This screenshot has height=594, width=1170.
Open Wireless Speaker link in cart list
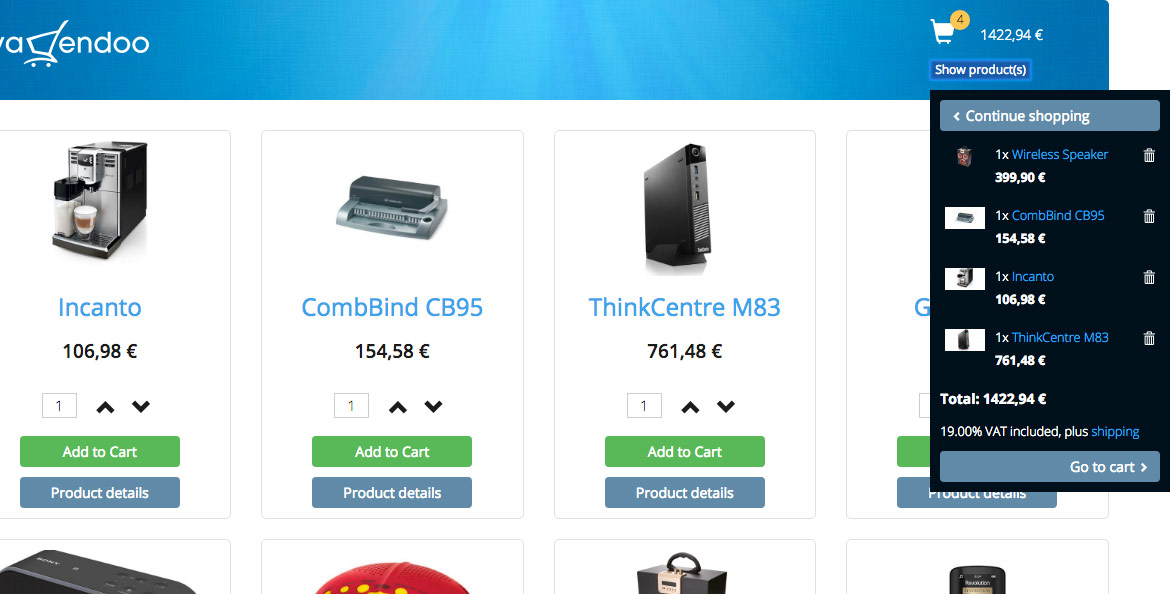coord(1060,154)
